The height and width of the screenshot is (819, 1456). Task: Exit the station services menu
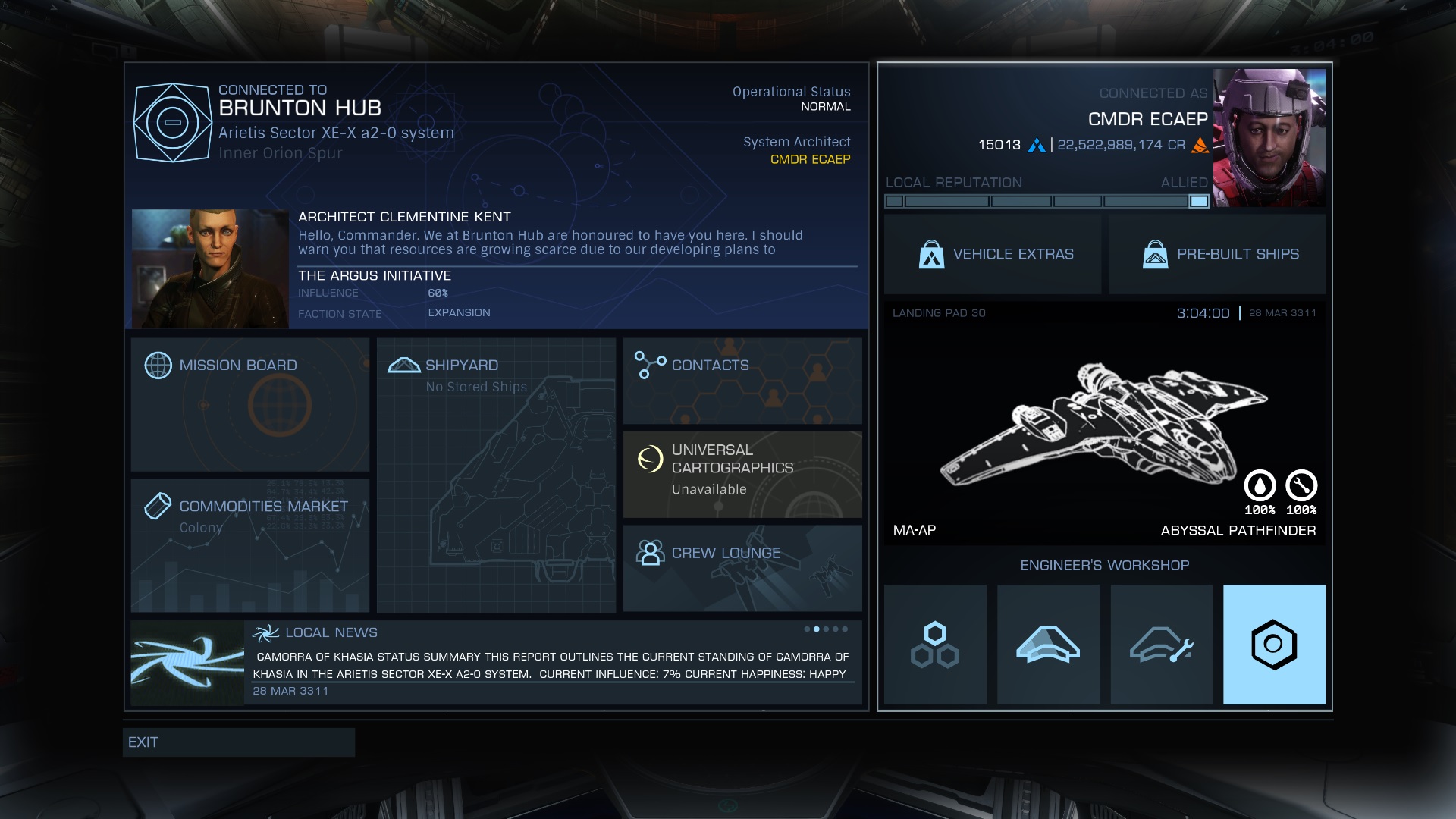click(239, 742)
